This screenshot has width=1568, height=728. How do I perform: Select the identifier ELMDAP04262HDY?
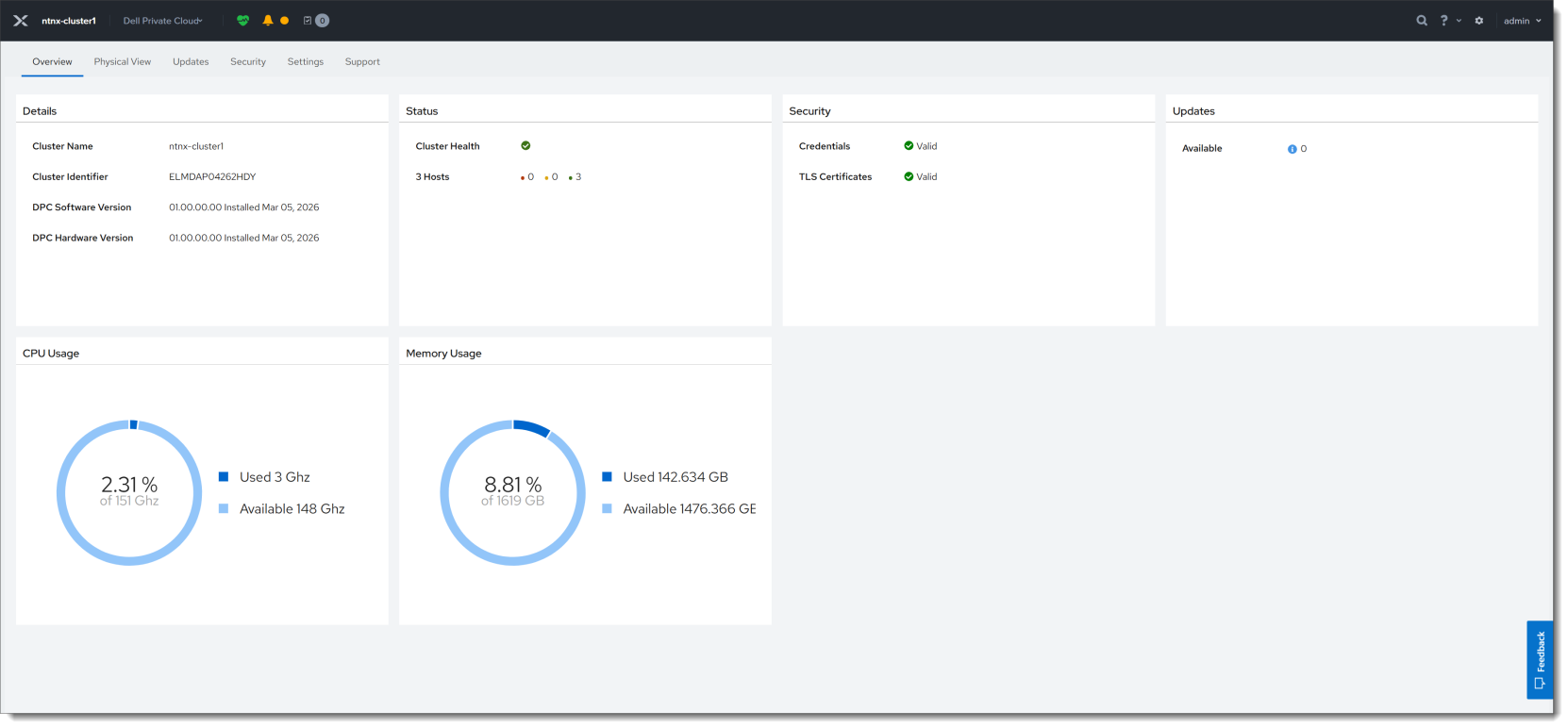coord(212,177)
